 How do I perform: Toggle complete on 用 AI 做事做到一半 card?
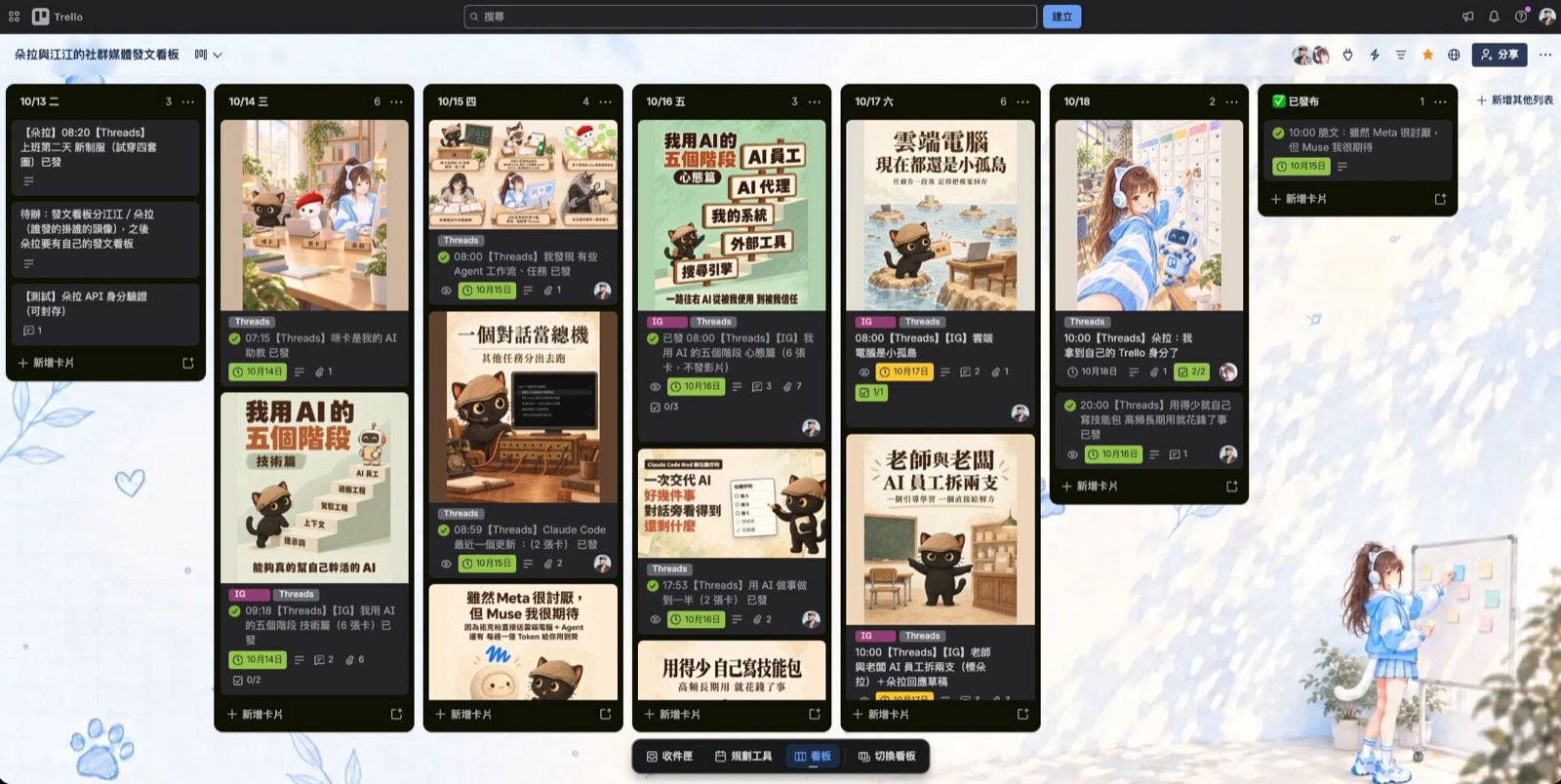coord(653,585)
